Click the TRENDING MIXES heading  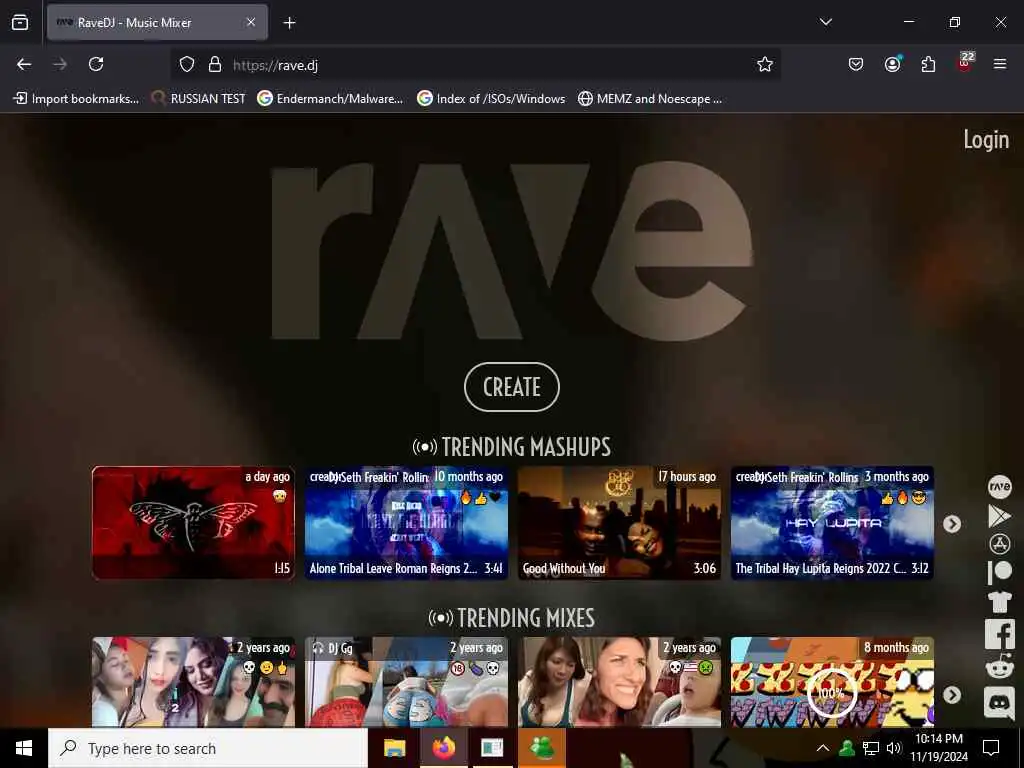tap(511, 618)
